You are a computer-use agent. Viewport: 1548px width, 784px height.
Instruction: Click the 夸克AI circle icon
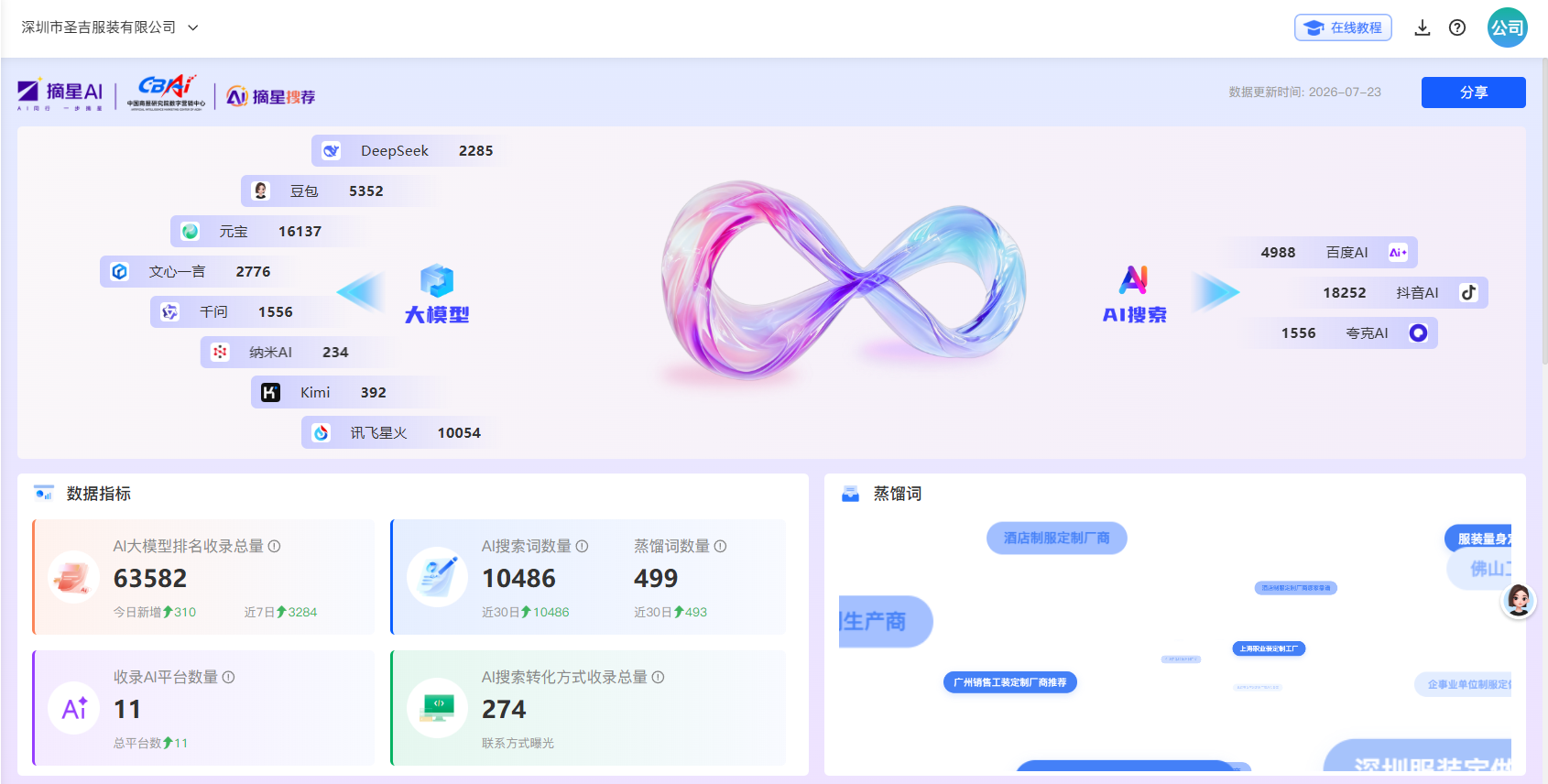coord(1418,332)
